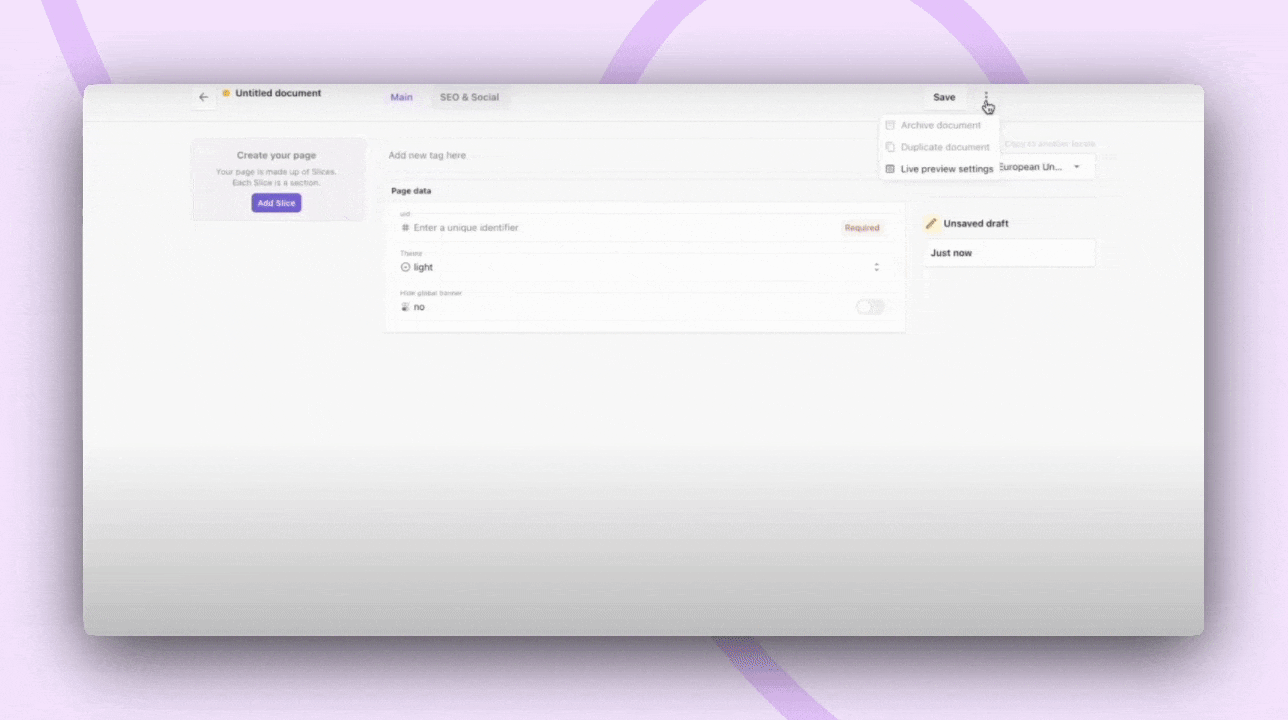Open the three-dot document options menu
The height and width of the screenshot is (720, 1288).
click(x=987, y=97)
